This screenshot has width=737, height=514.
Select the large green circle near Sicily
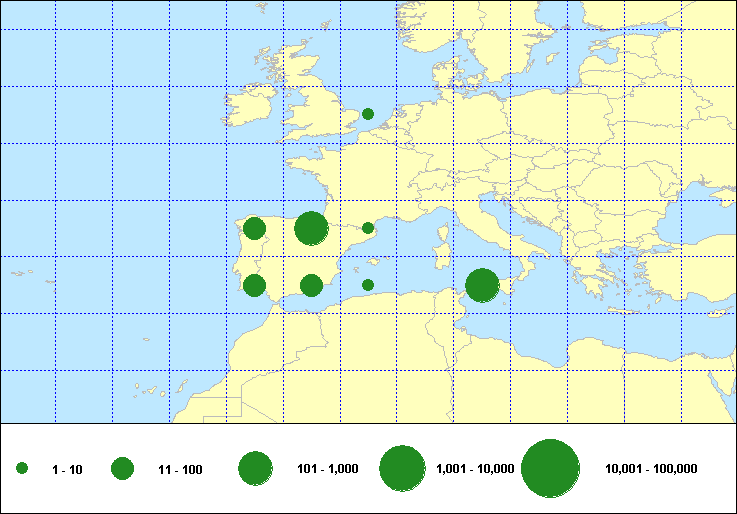tap(482, 285)
